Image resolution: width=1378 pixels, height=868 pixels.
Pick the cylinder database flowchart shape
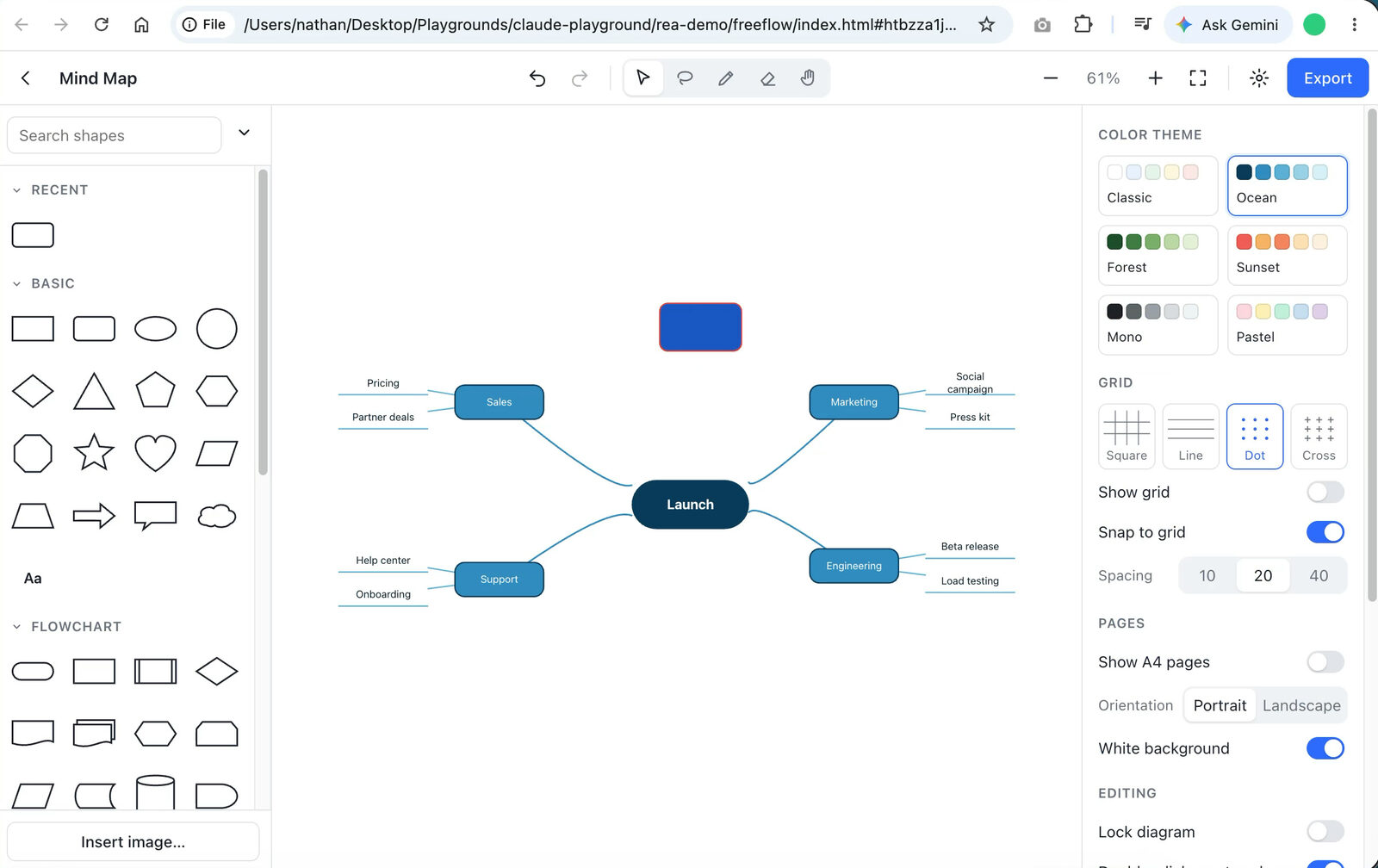click(x=155, y=793)
